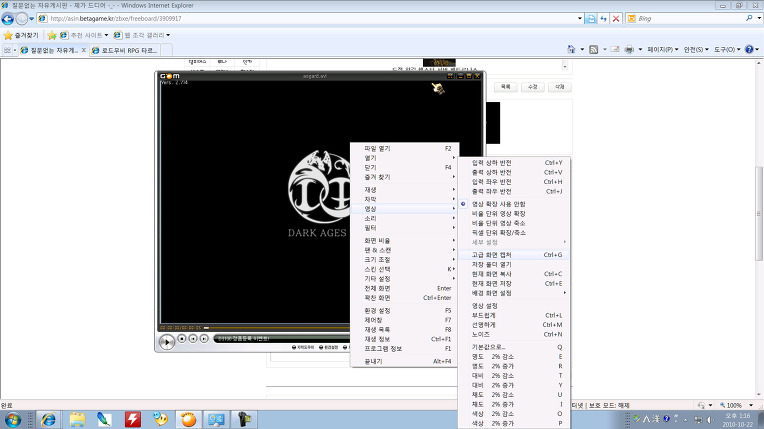
Task: Expand the 필터 submenu
Action: (404, 228)
